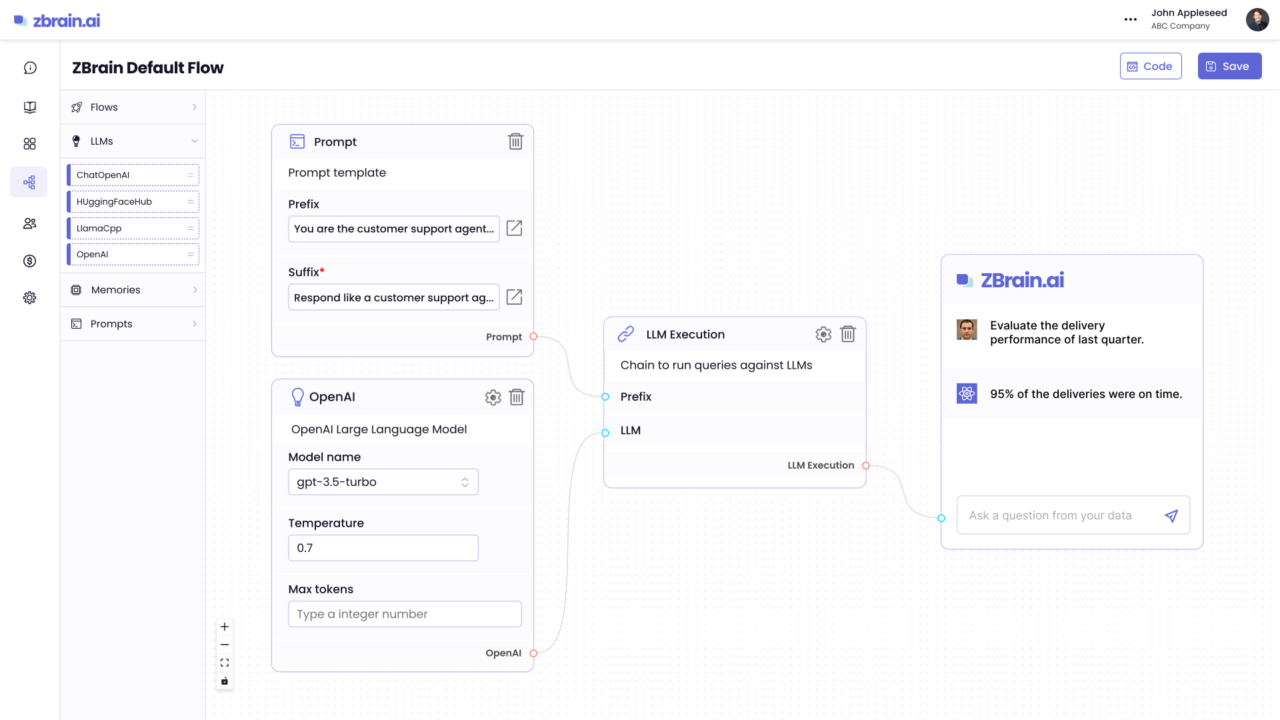Collapse the LLMs section
The image size is (1280, 720).
pos(132,140)
